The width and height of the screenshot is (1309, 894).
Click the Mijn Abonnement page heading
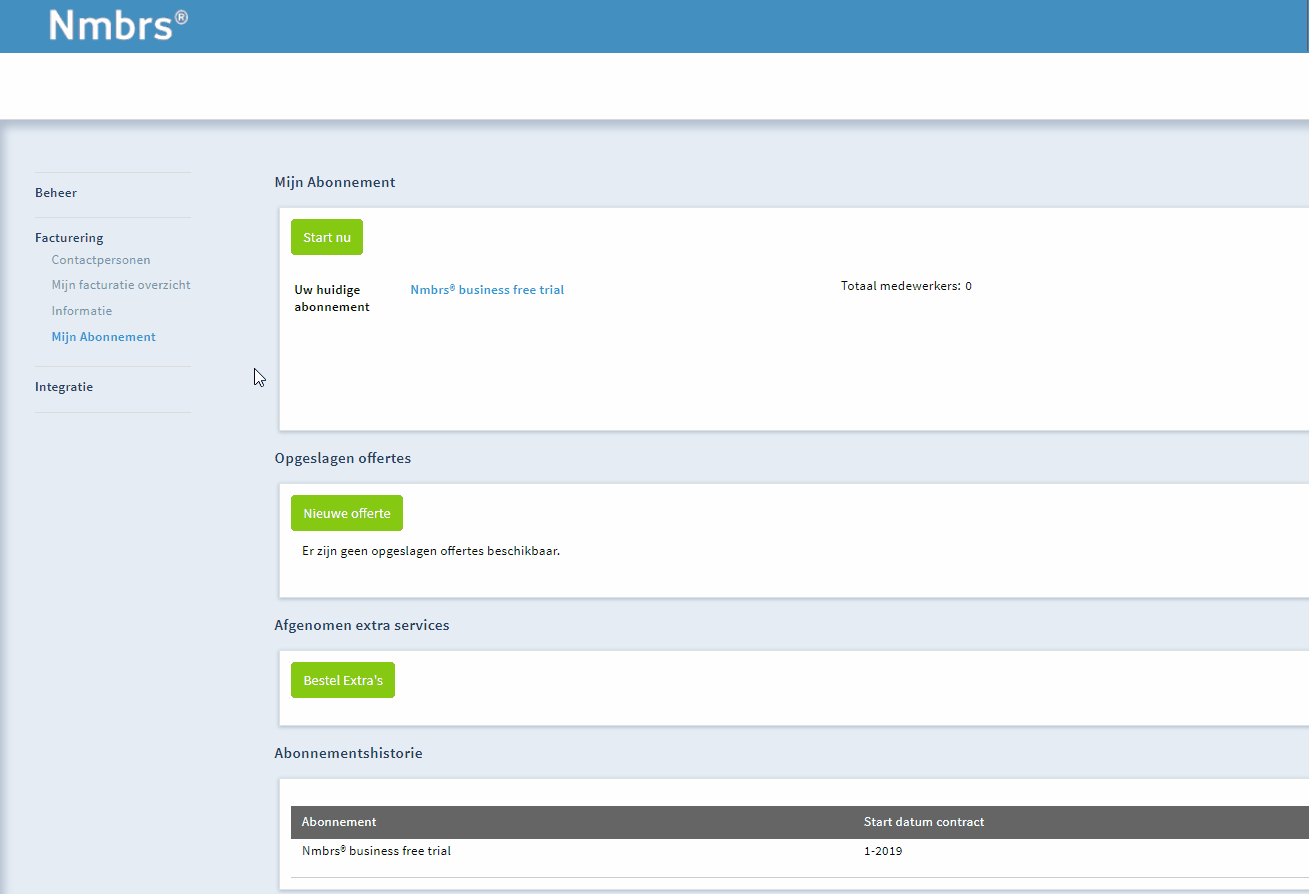(335, 182)
